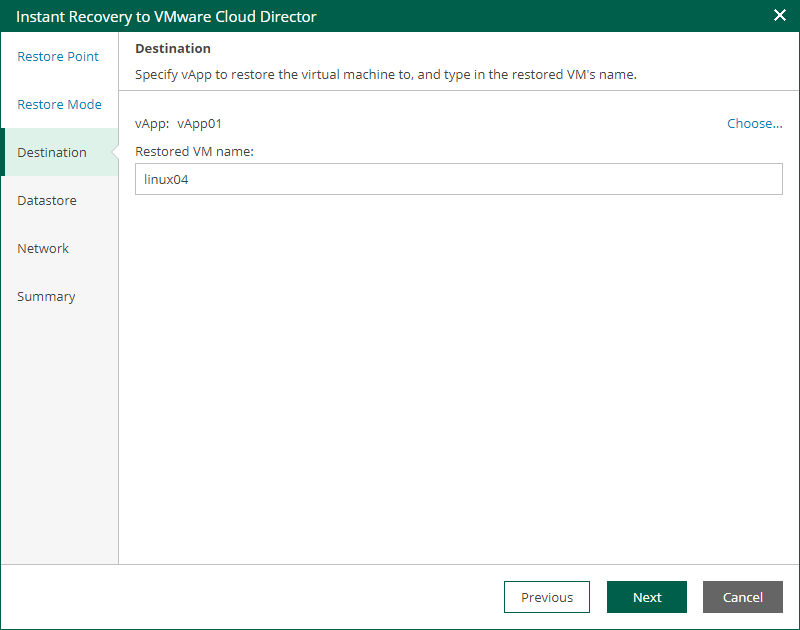
Task: Click the wizard title bar text
Action: (166, 16)
